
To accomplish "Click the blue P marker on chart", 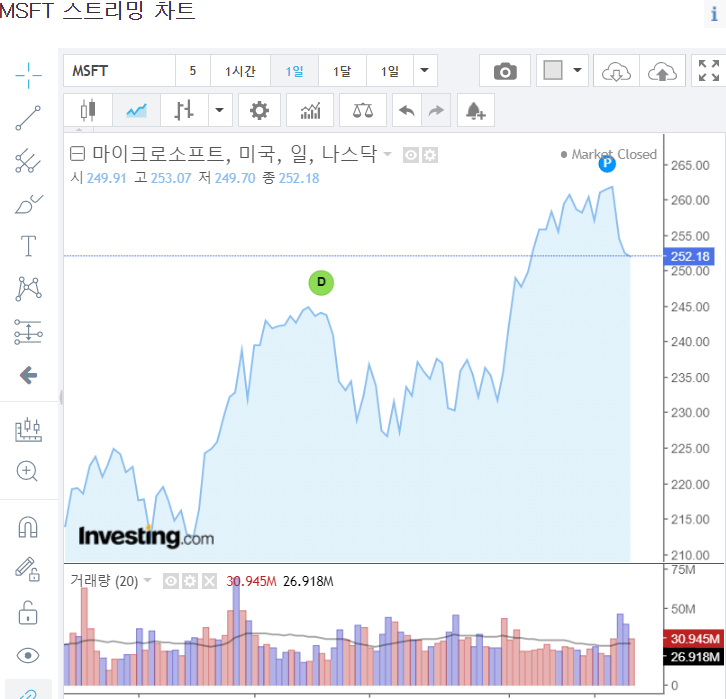I will pyautogui.click(x=607, y=163).
